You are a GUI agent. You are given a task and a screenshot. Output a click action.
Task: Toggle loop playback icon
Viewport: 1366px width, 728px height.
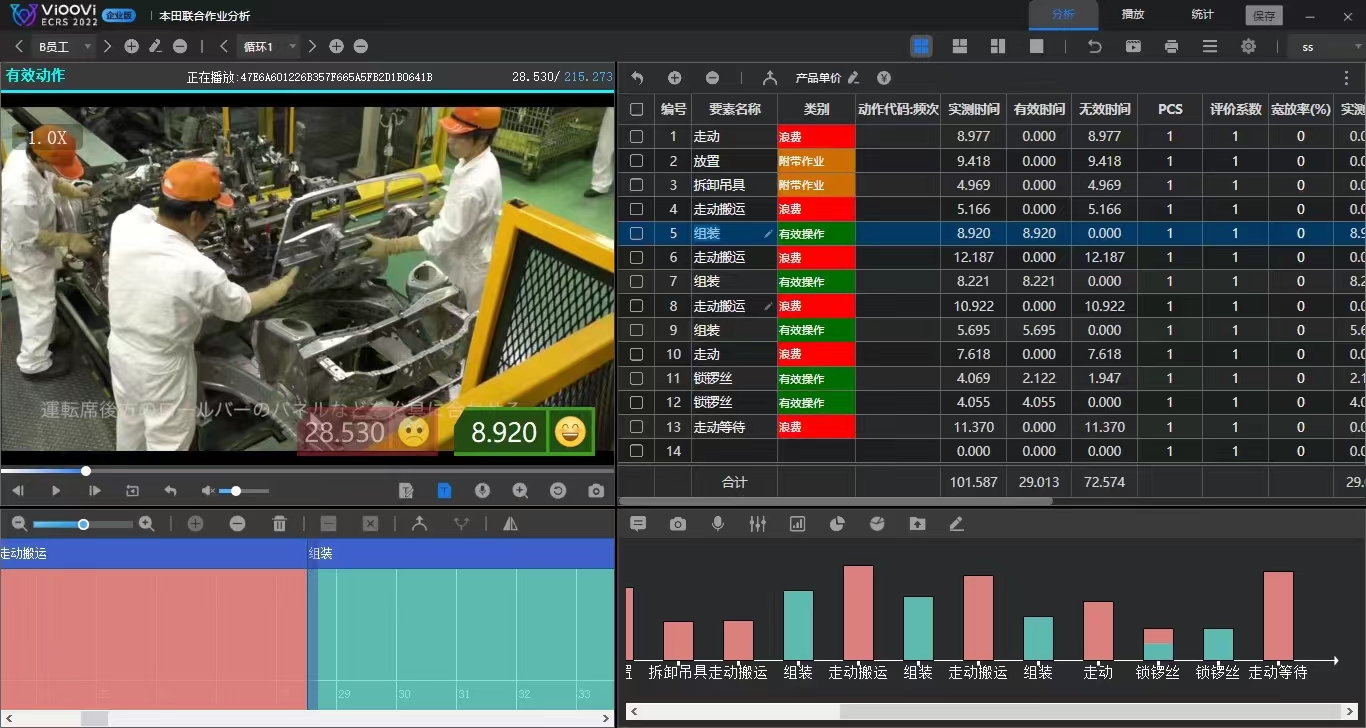pos(132,491)
